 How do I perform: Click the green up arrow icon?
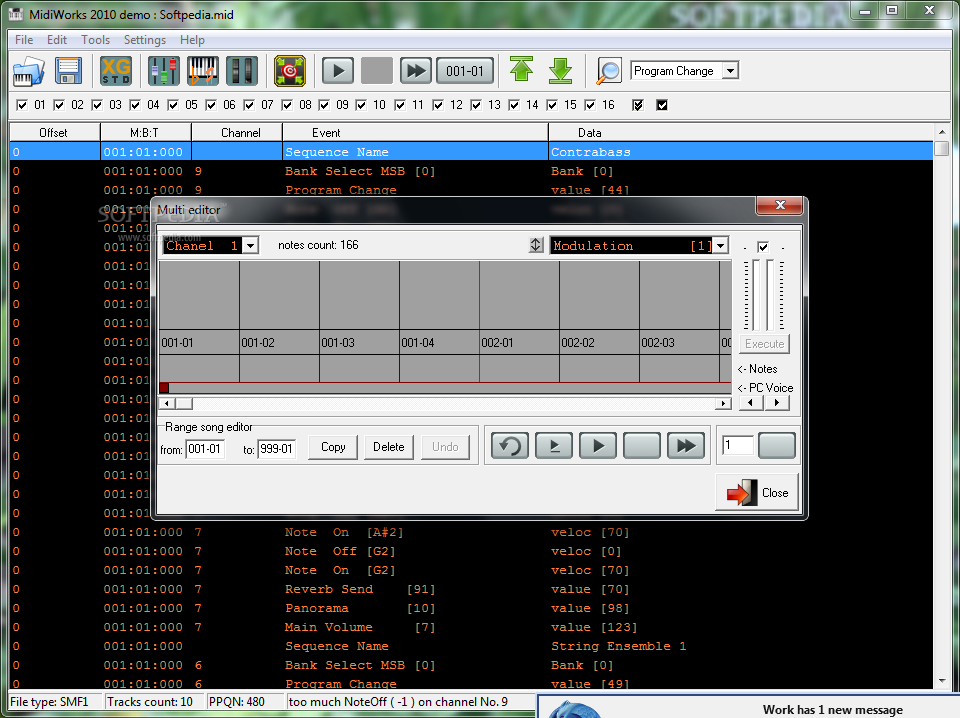click(522, 69)
